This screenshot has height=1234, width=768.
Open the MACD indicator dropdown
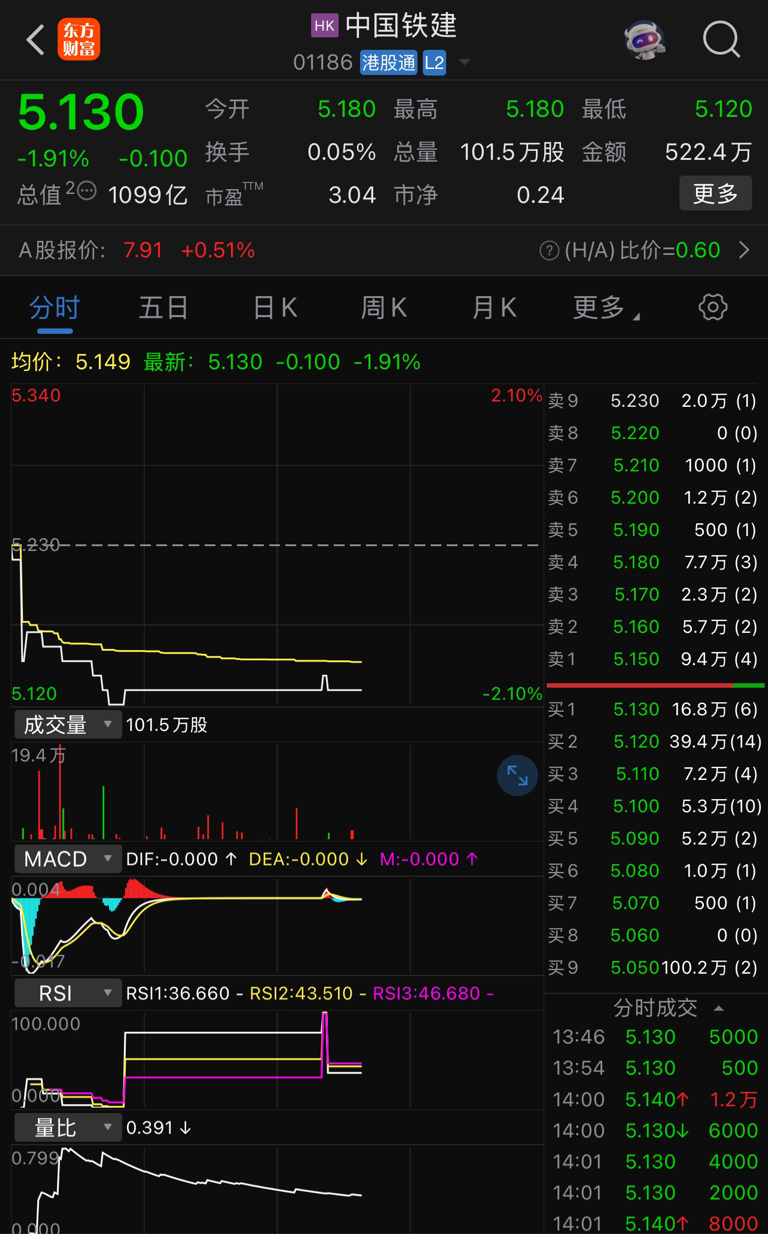tap(67, 859)
